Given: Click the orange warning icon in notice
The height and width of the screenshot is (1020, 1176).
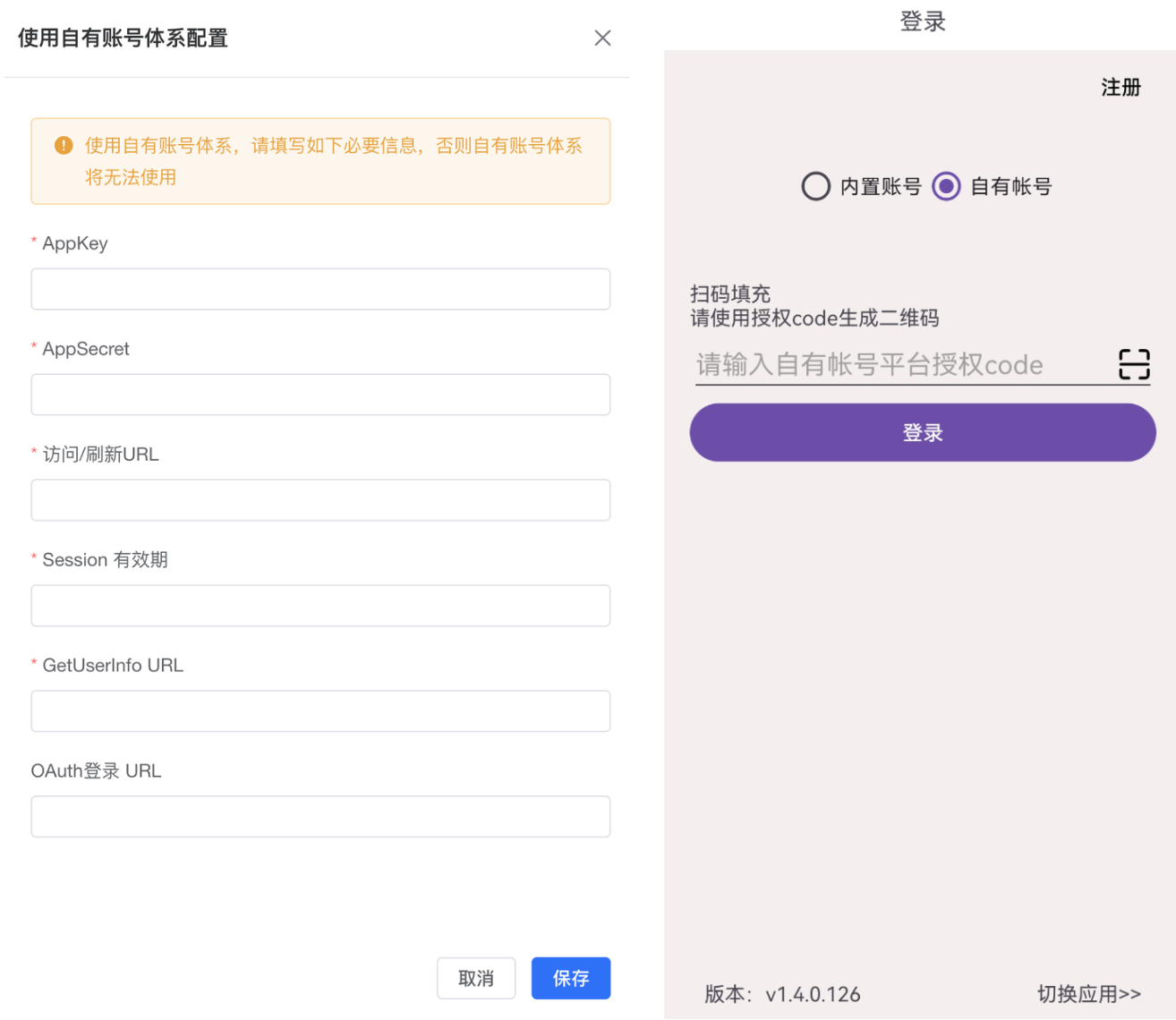Looking at the screenshot, I should coord(64,145).
